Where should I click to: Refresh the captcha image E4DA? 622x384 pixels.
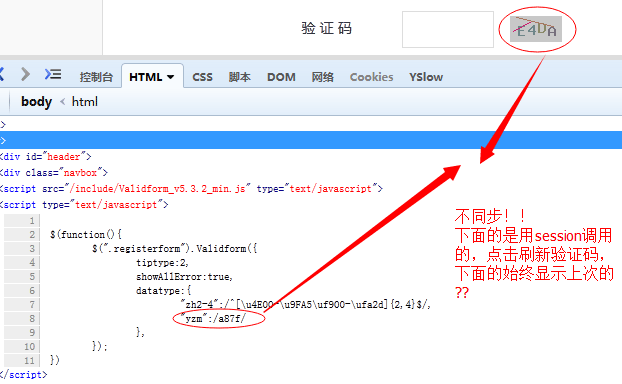pos(536,29)
